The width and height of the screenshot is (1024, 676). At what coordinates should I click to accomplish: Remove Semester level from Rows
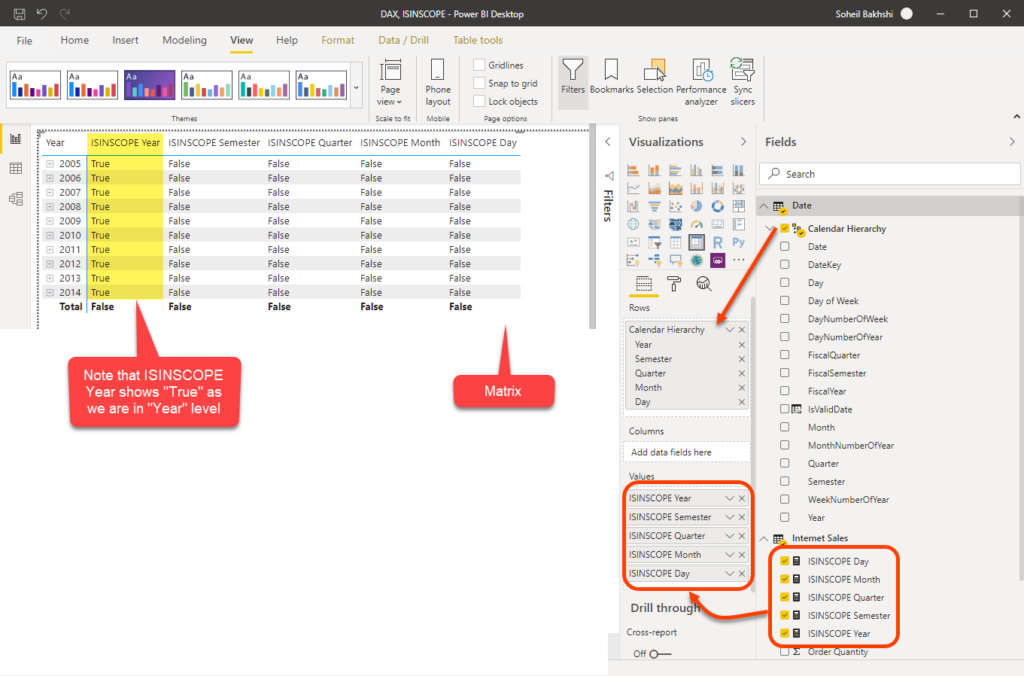(x=742, y=359)
